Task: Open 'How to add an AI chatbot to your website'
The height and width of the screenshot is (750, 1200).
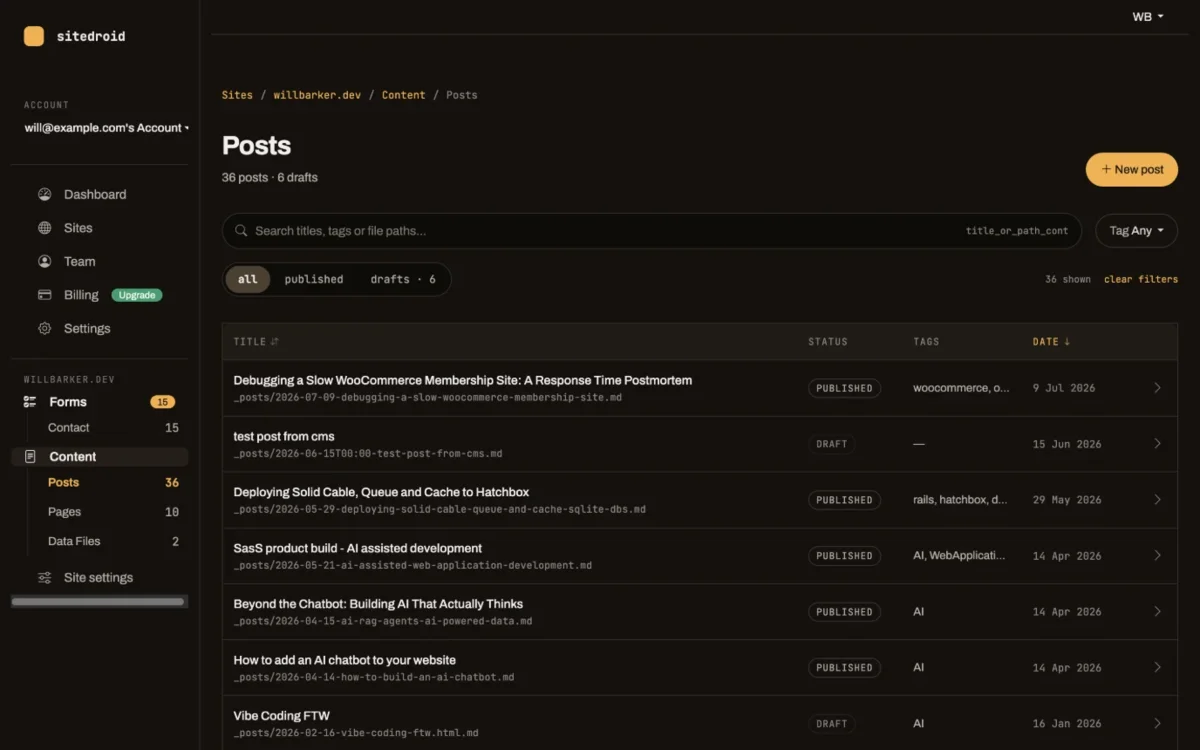Action: 345,660
